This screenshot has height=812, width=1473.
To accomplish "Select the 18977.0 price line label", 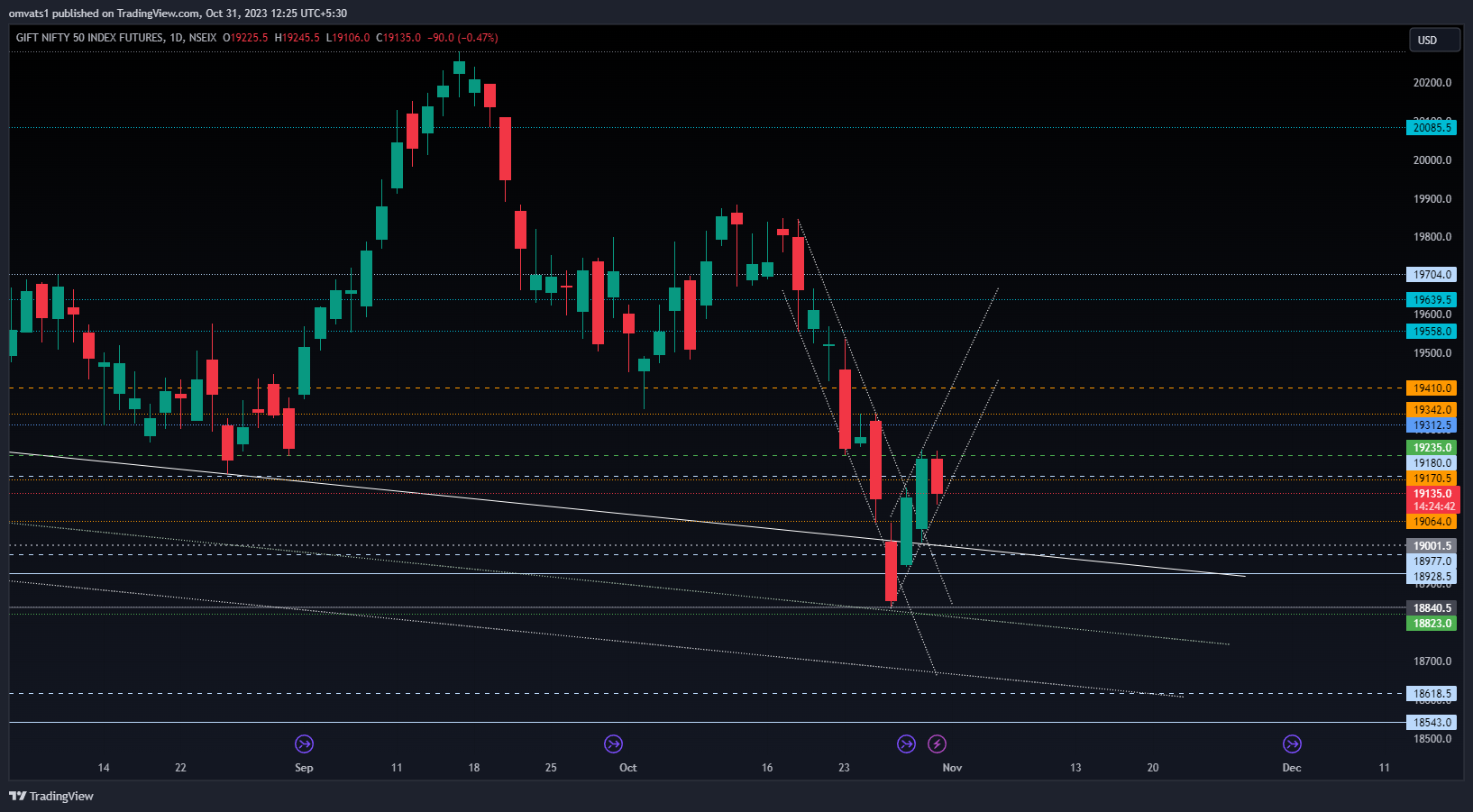I will (x=1432, y=561).
